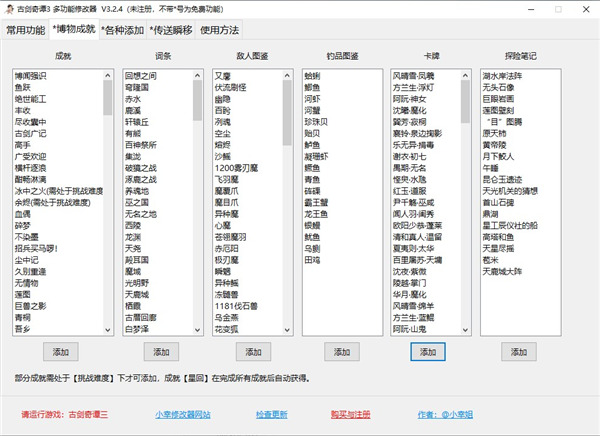Select 鱼跃 achievement entry
This screenshot has height=436, width=600.
(23, 87)
